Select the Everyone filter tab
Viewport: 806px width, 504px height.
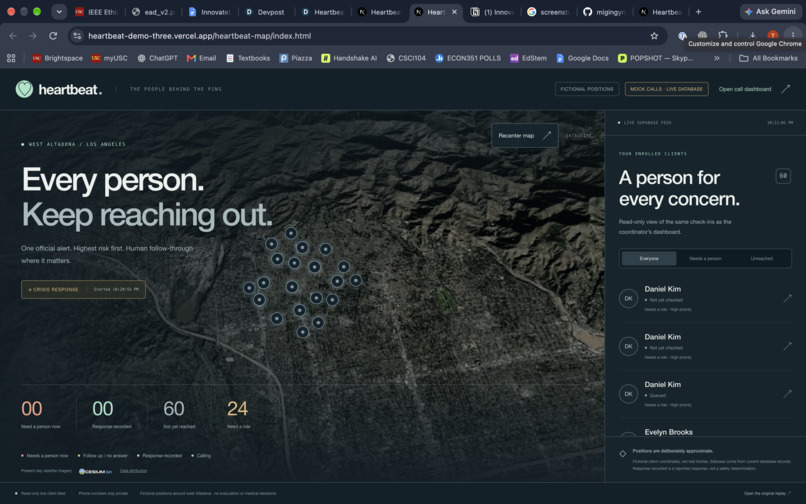point(649,258)
